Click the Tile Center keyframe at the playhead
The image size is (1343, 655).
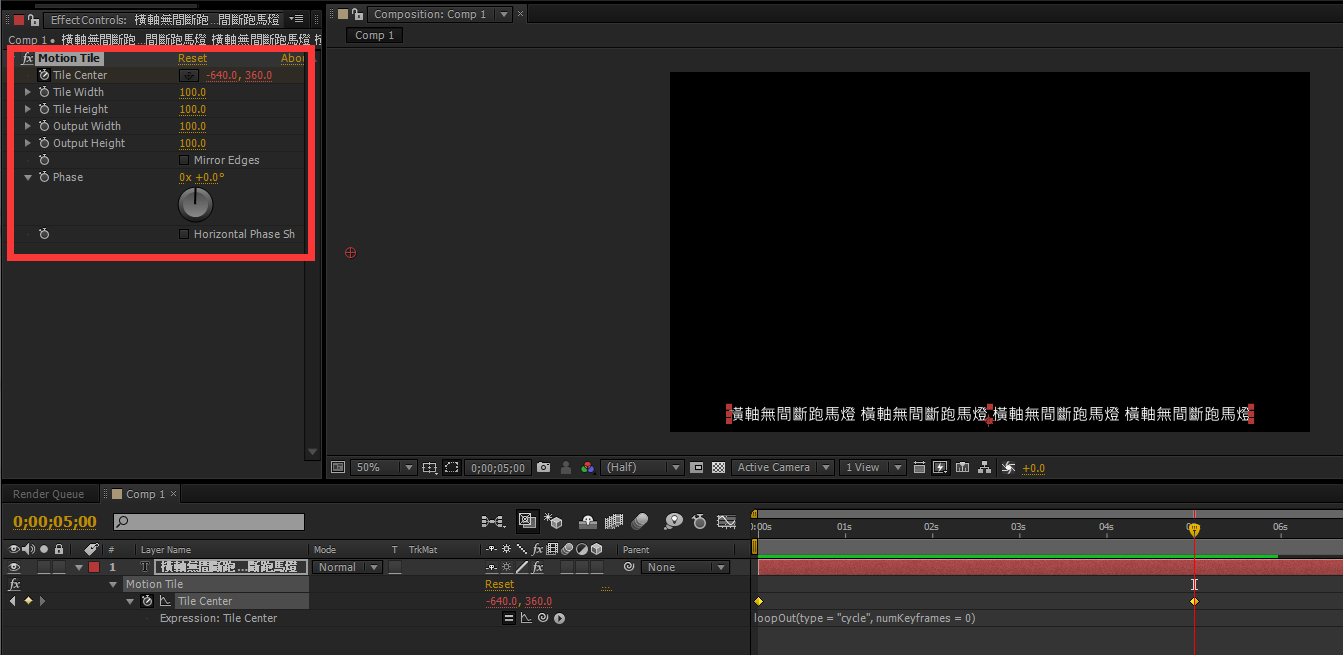click(1194, 601)
